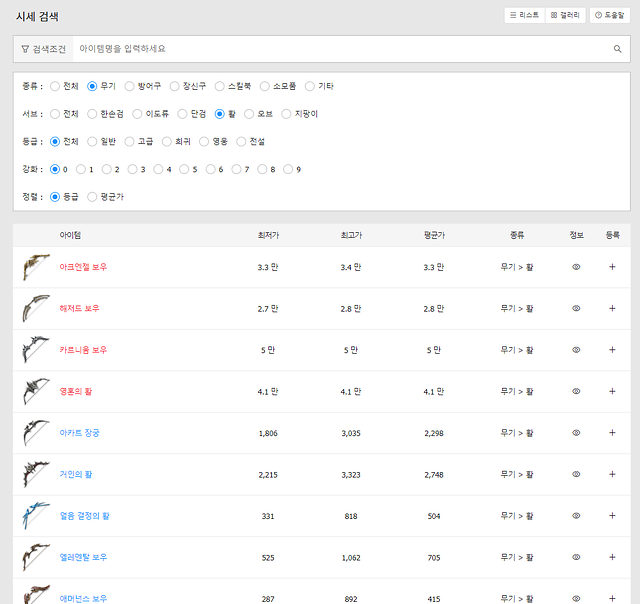Choose 한손검 sub-type radio button

(x=93, y=114)
